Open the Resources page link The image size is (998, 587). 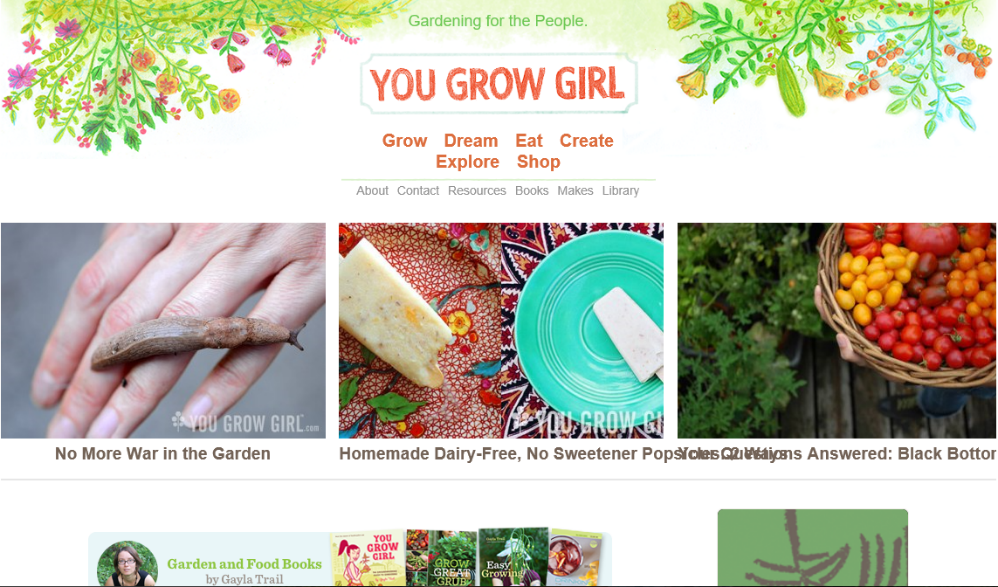(477, 190)
